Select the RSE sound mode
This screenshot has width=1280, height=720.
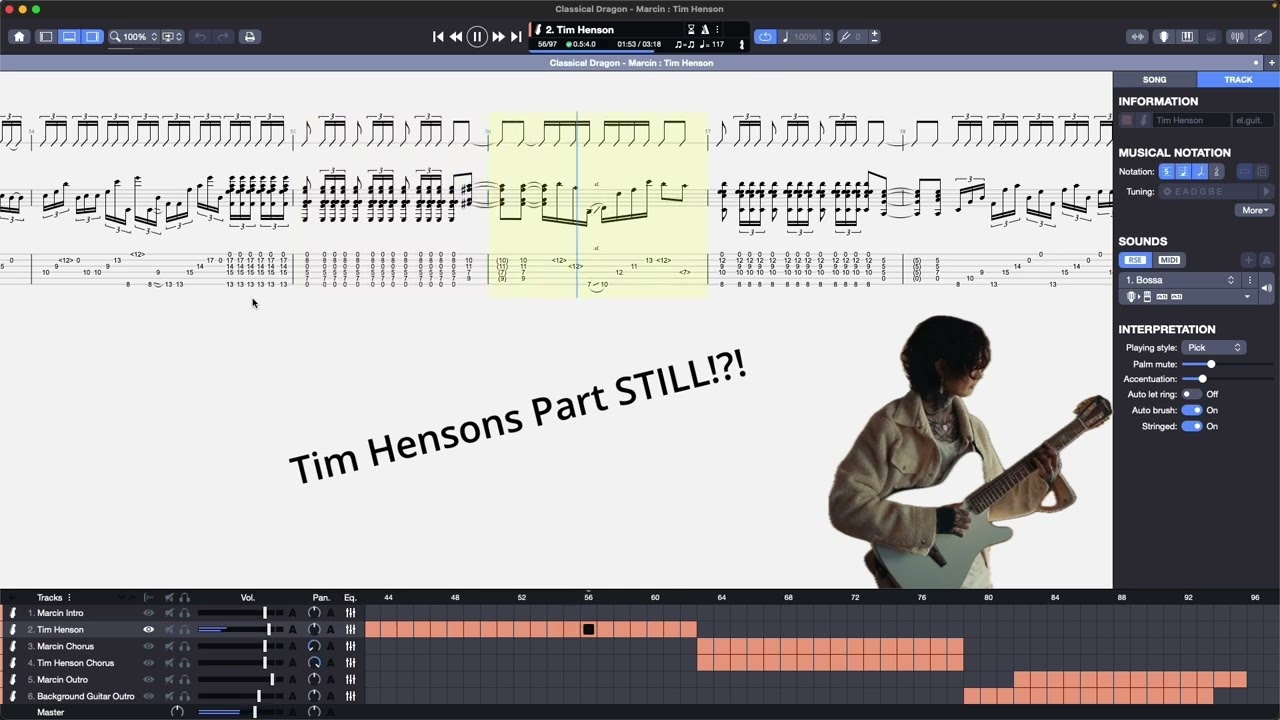(1134, 260)
